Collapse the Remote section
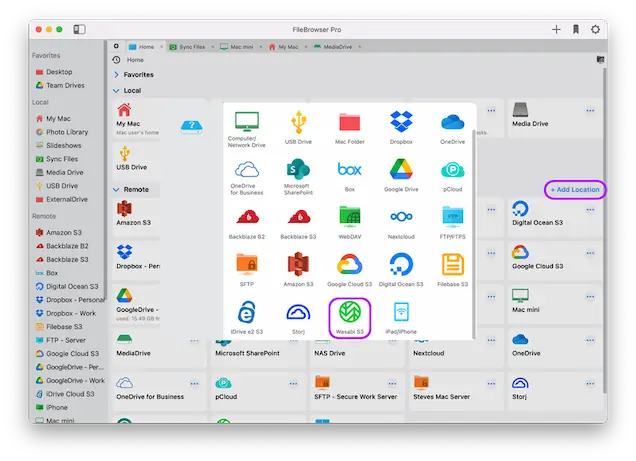The width and height of the screenshot is (636, 461). click(116, 189)
